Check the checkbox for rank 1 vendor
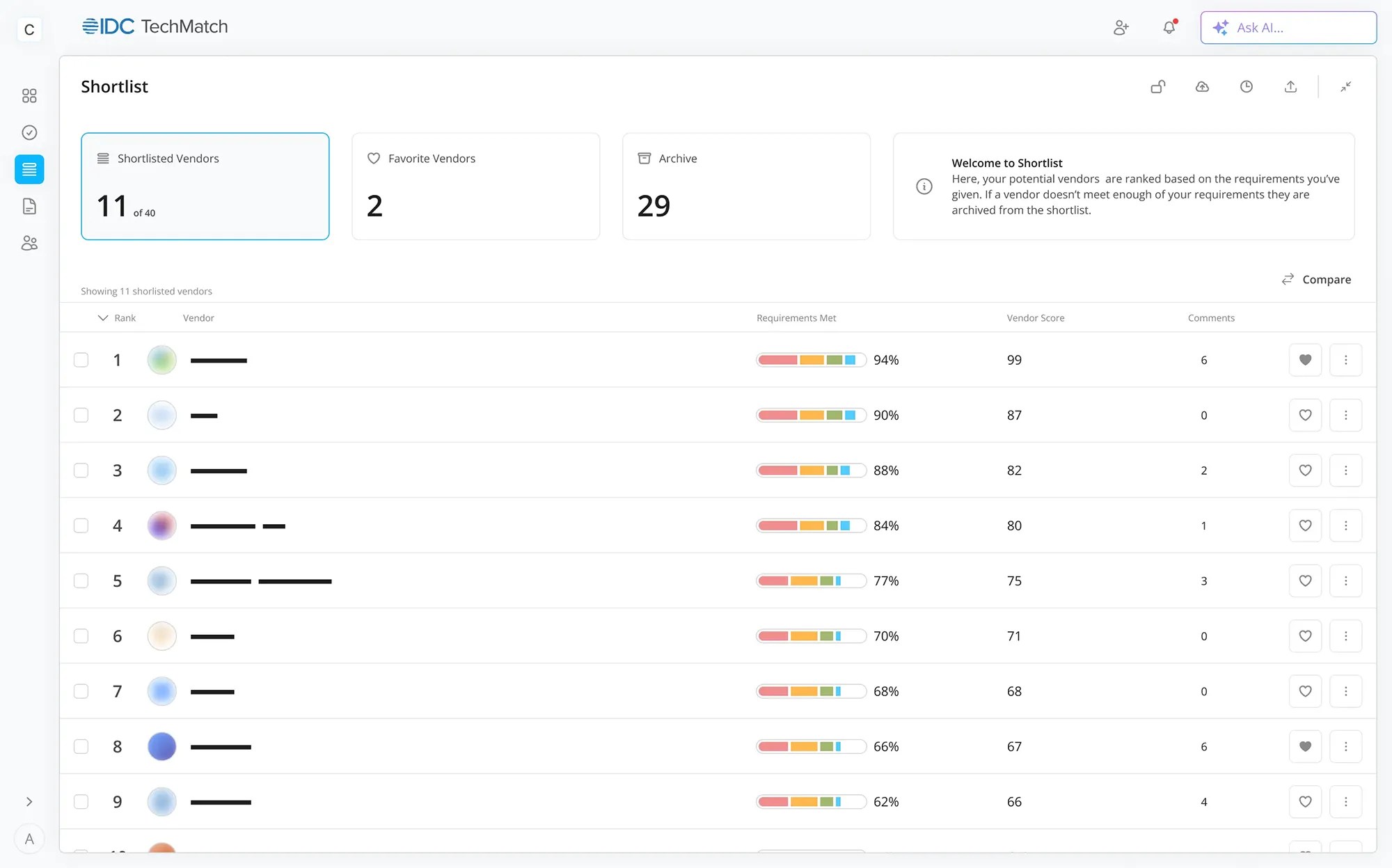1392x868 pixels. click(x=81, y=360)
